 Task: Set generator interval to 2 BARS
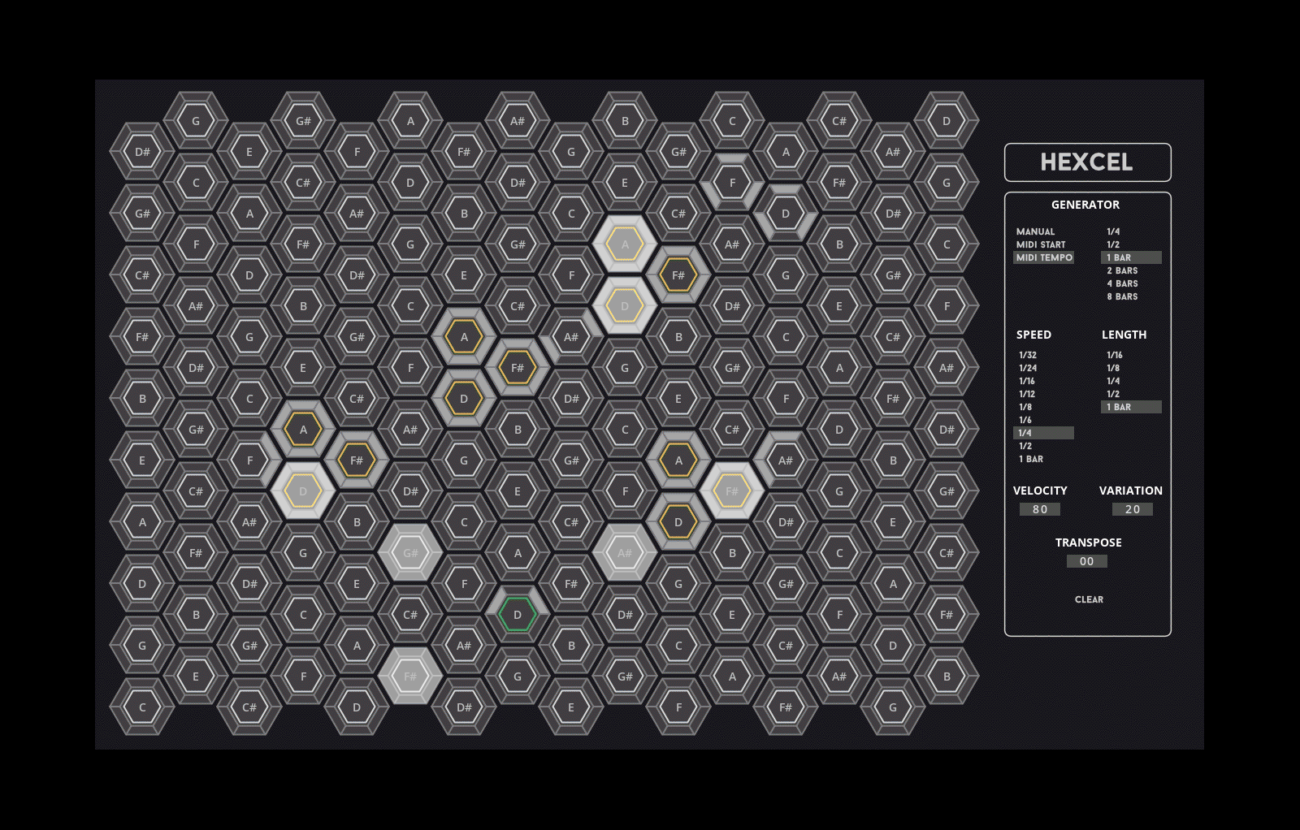(1122, 271)
